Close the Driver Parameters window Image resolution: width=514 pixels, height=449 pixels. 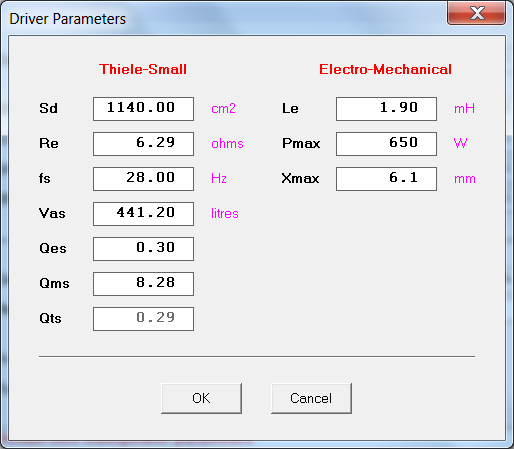(x=477, y=13)
